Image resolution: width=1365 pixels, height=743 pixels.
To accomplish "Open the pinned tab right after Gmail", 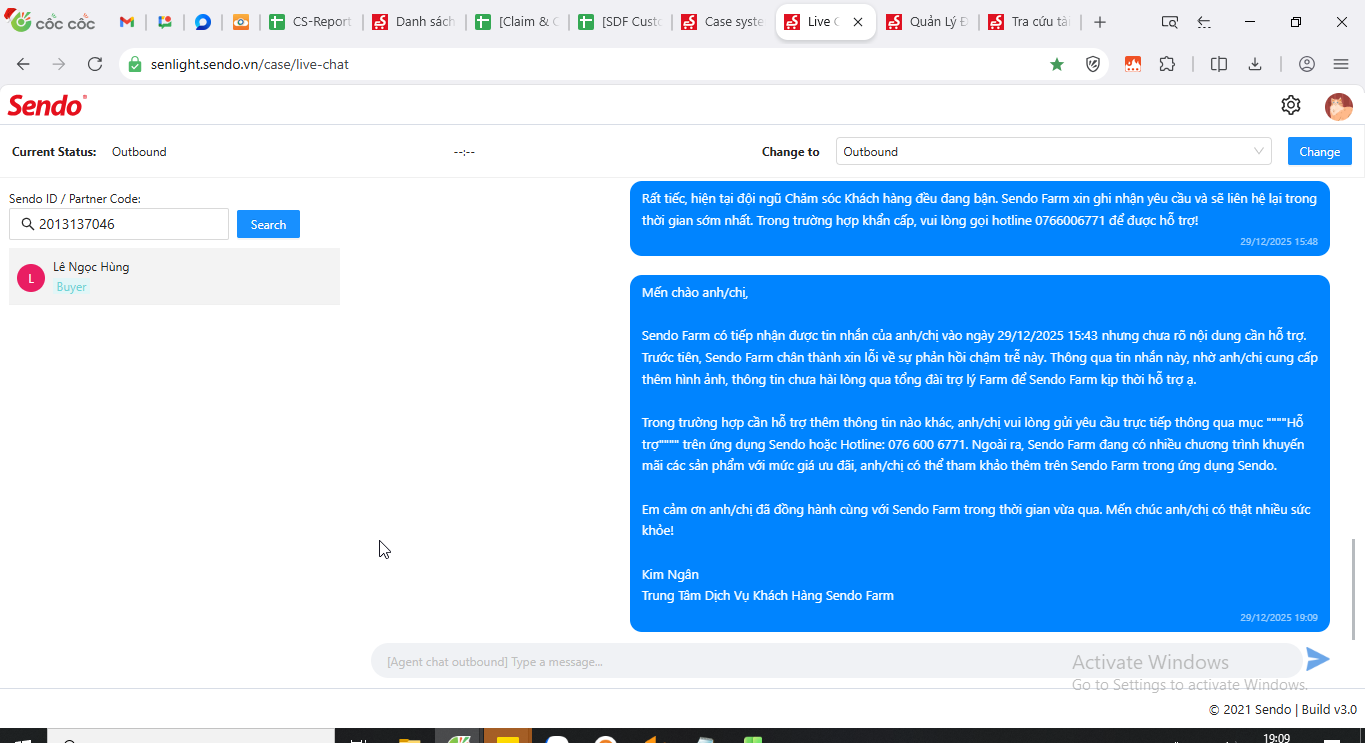I will click(165, 22).
